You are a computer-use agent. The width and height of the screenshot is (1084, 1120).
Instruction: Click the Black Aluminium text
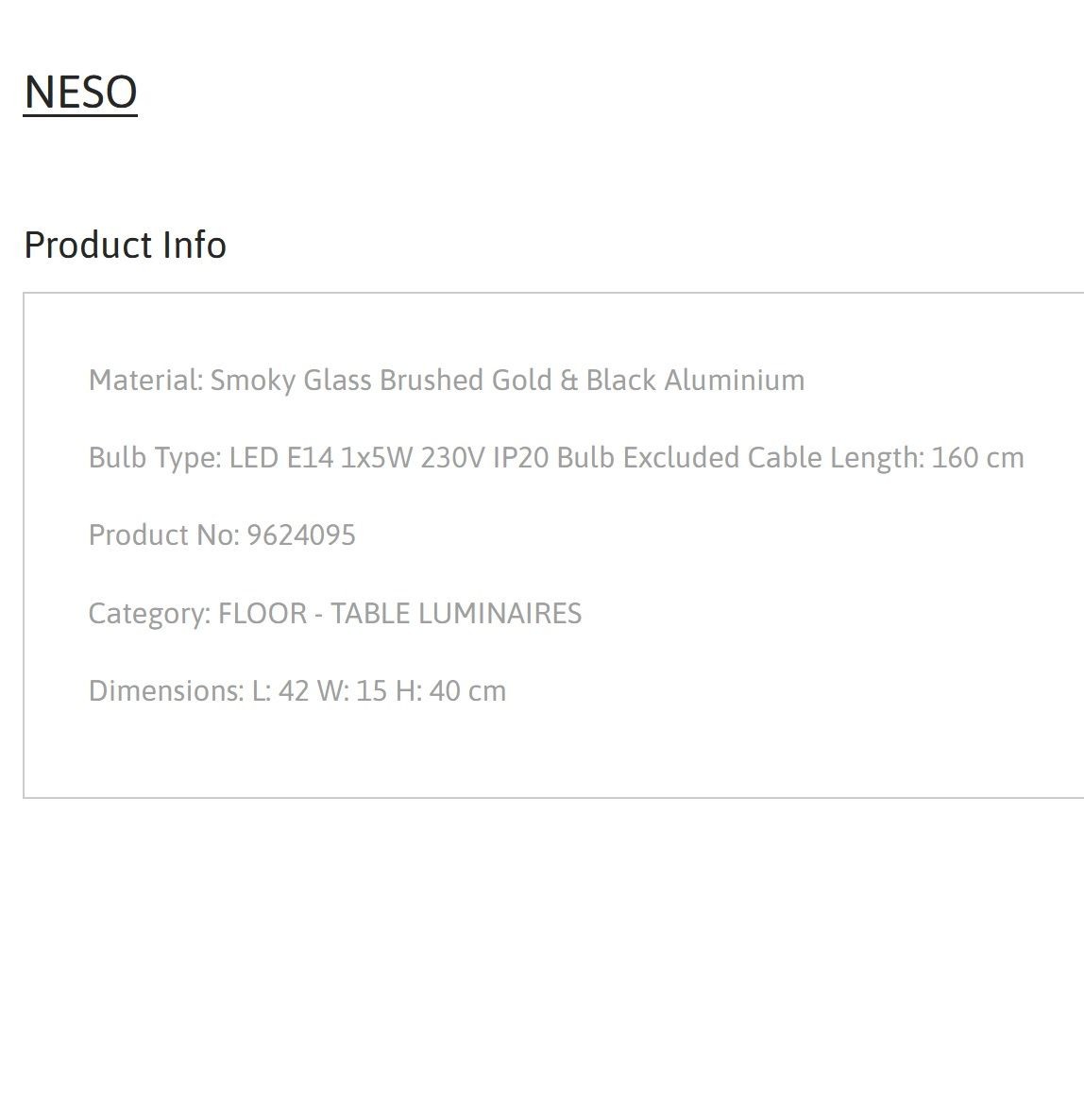coord(696,381)
